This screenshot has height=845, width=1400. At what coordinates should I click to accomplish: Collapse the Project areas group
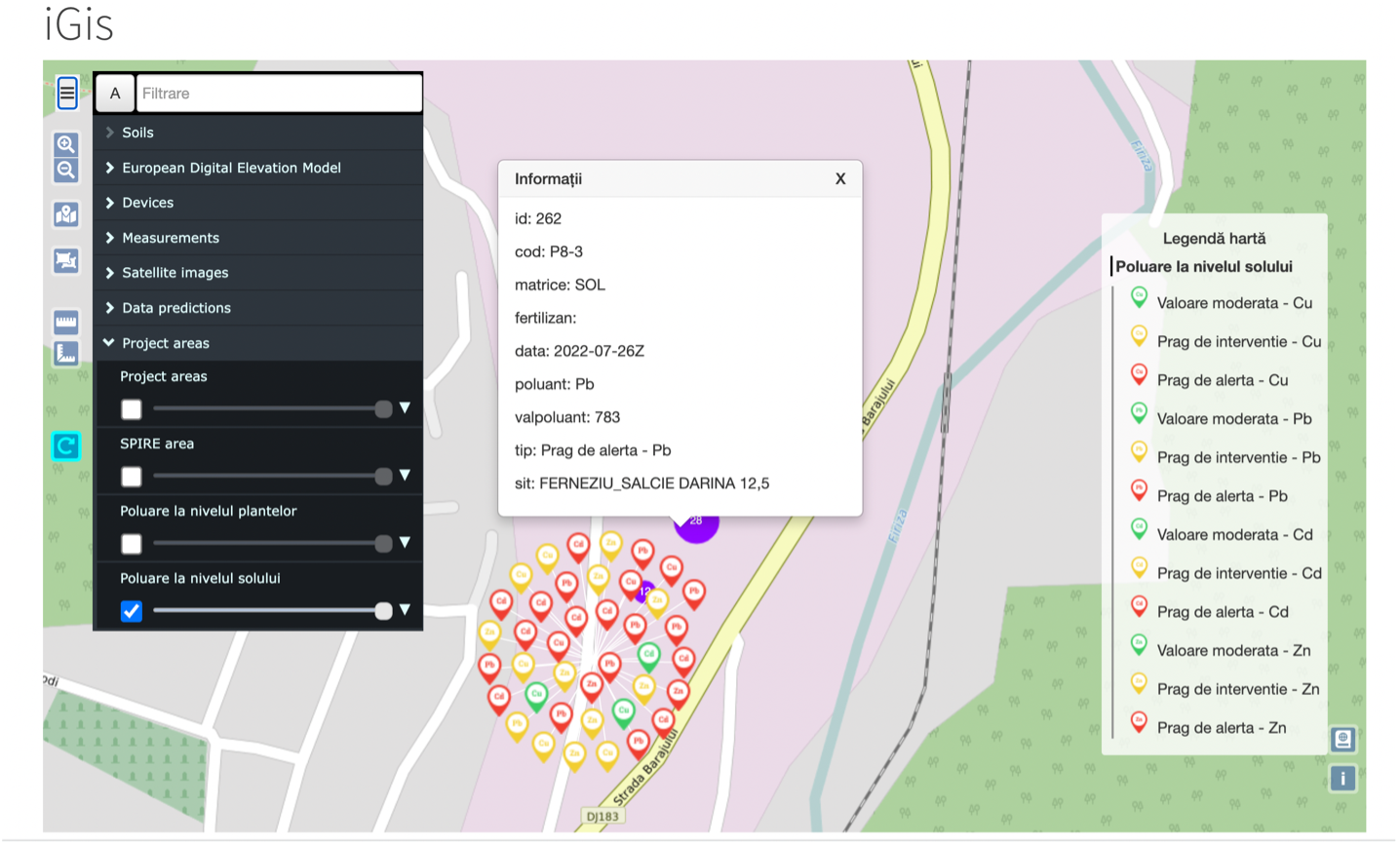(x=165, y=343)
